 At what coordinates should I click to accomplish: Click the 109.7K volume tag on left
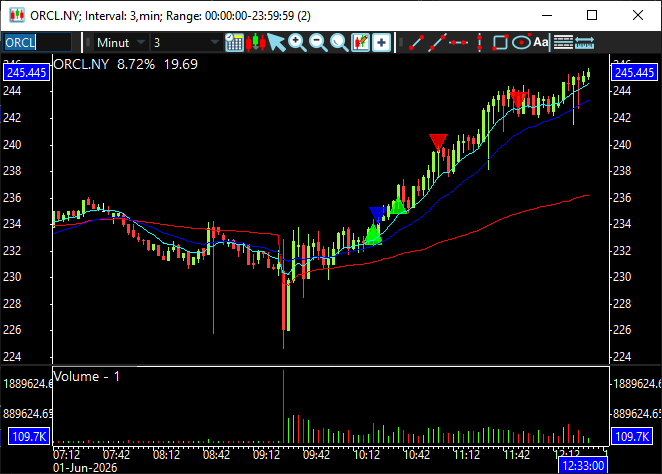(x=29, y=436)
